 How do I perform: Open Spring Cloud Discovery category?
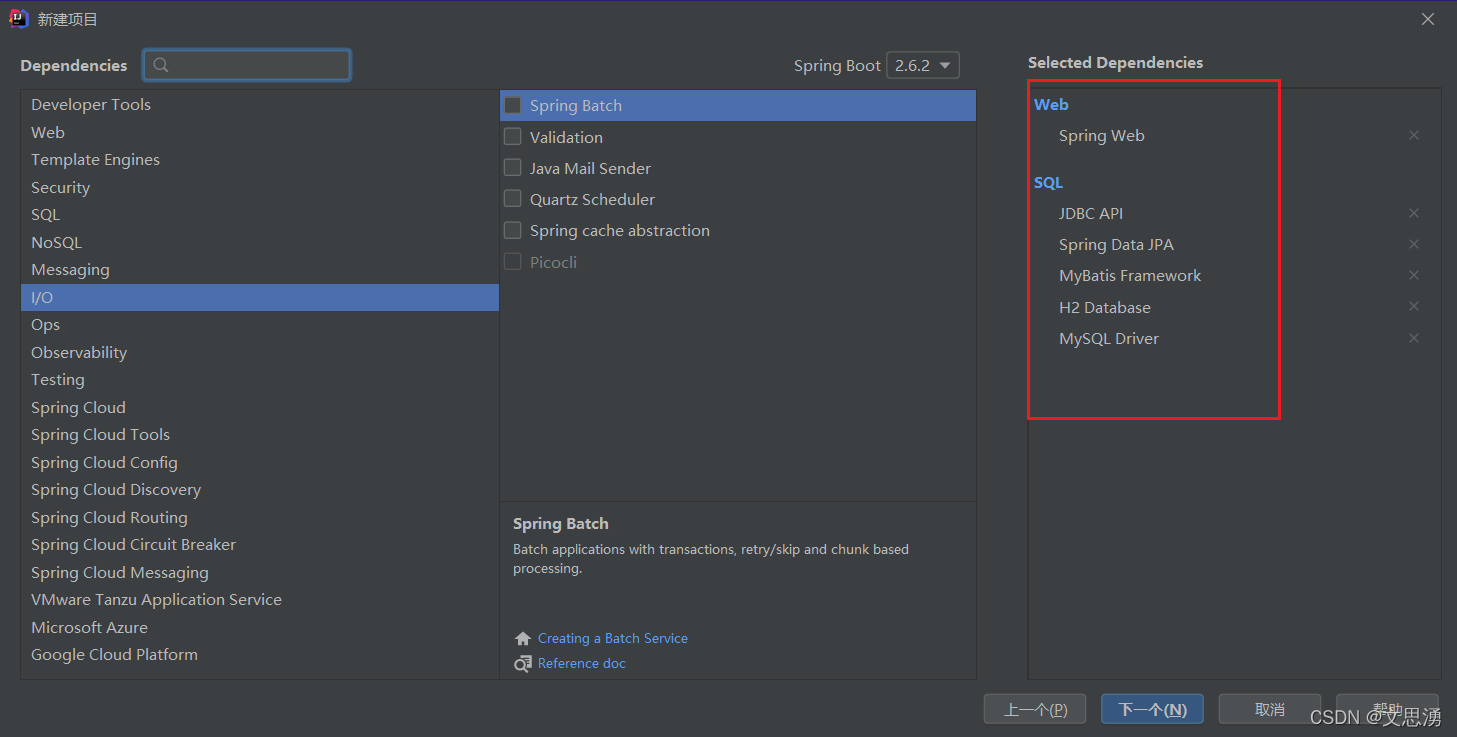point(260,489)
